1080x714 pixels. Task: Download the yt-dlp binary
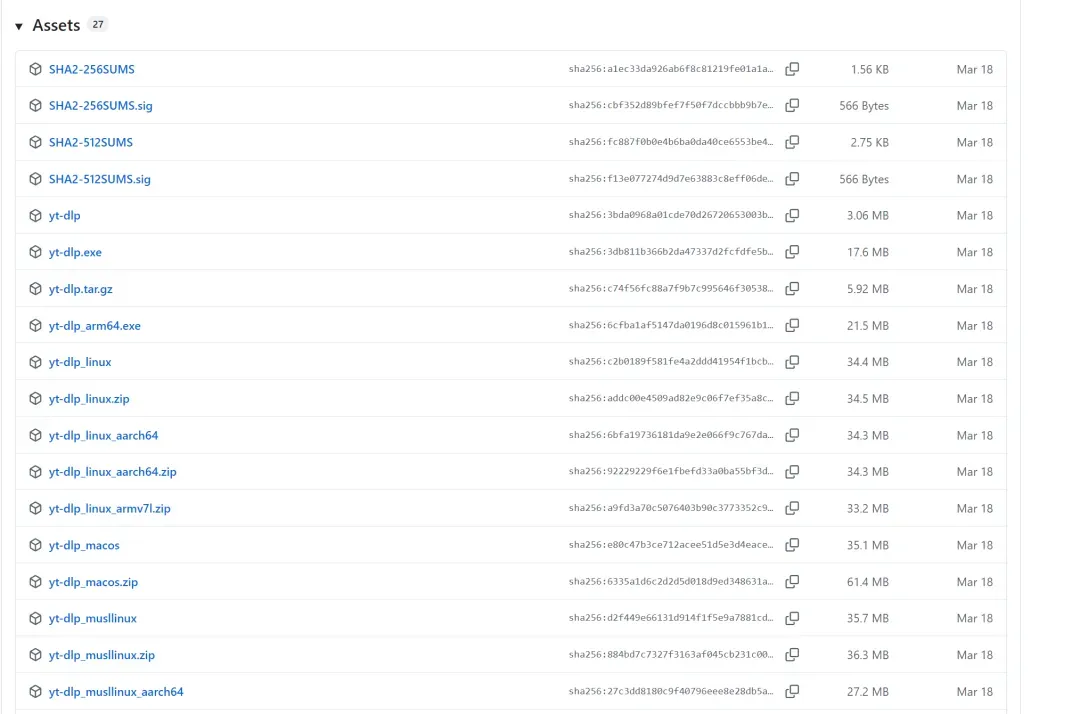tap(64, 216)
